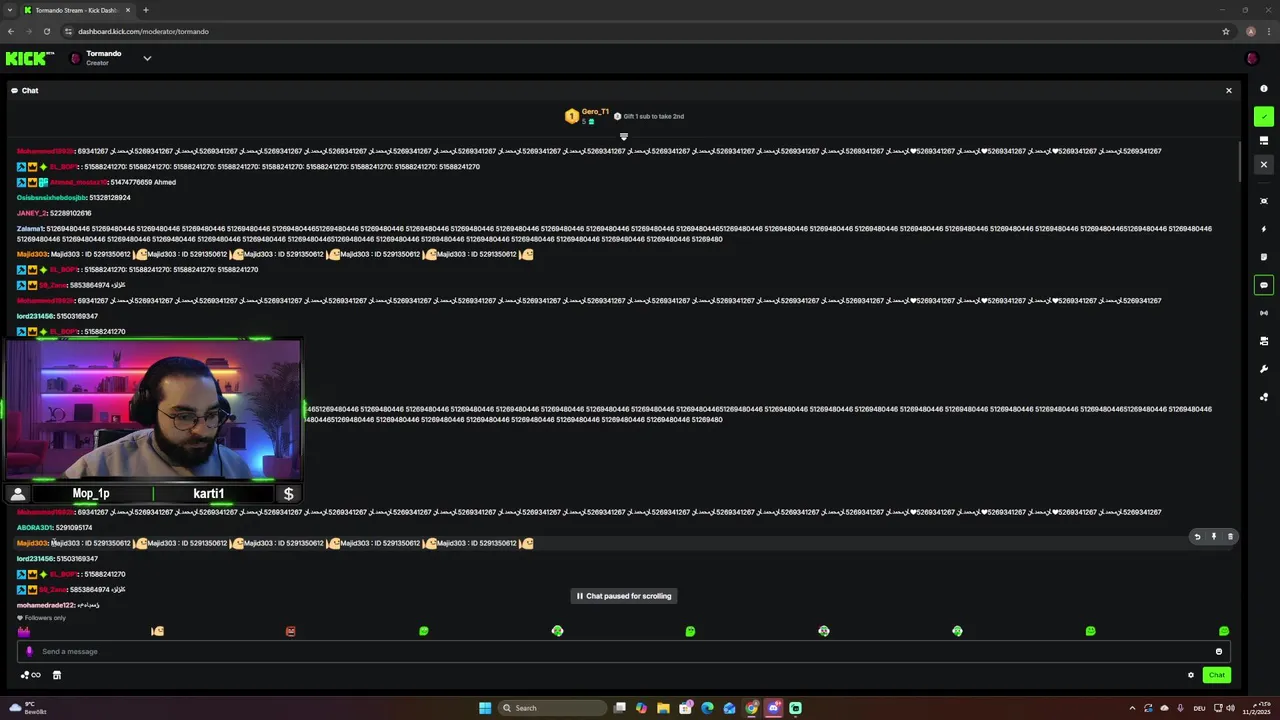Click the dollar sign icon on webcam overlay
The width and height of the screenshot is (1280, 720).
point(289,494)
